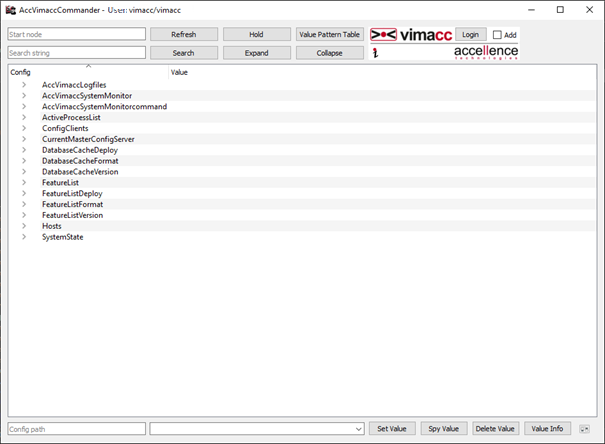Expand the SystemState node

(x=24, y=237)
